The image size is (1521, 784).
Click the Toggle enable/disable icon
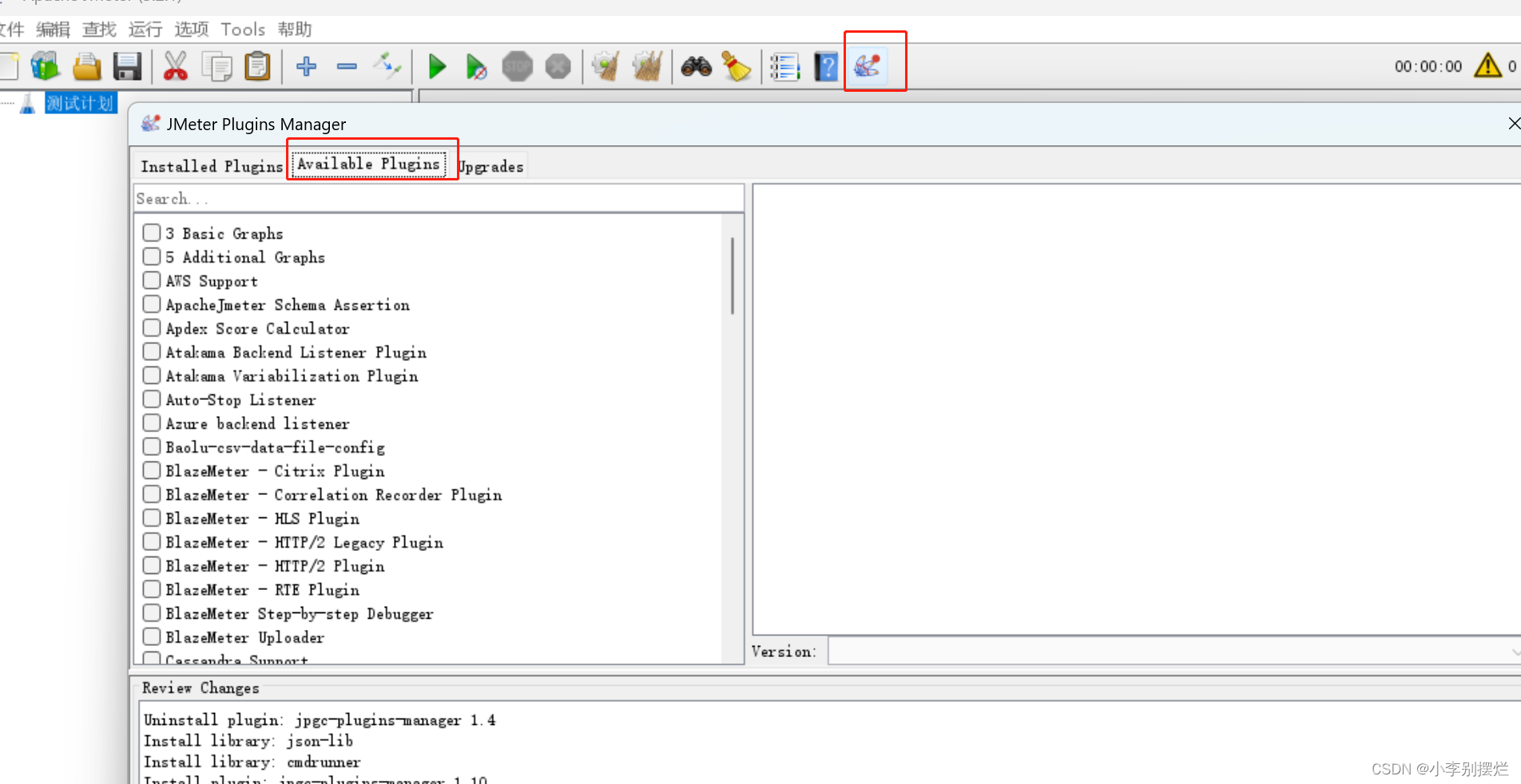click(x=387, y=66)
